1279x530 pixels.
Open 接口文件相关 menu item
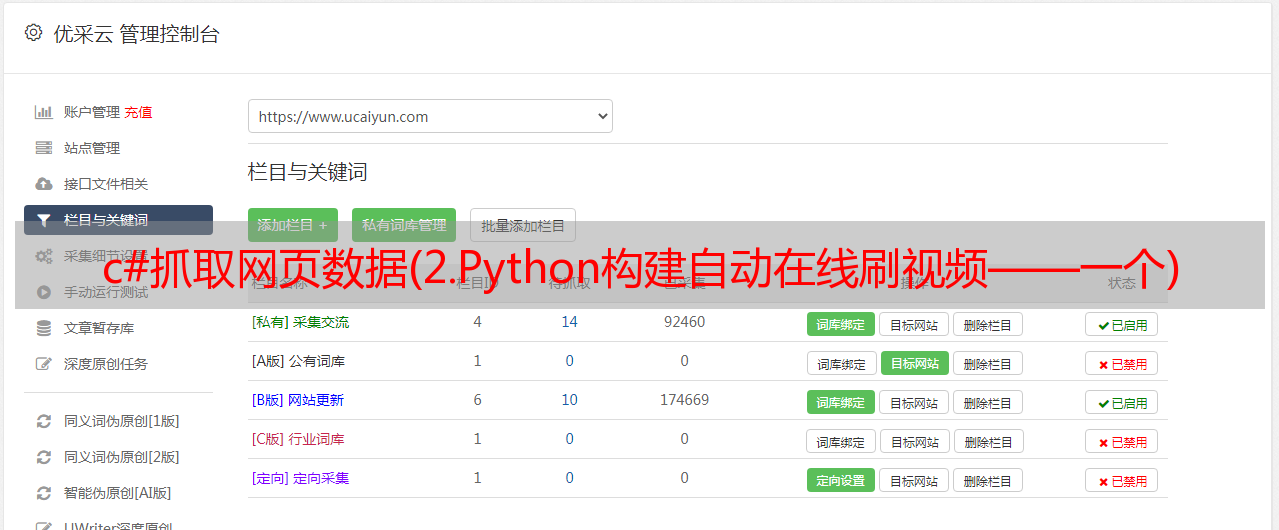pyautogui.click(x=106, y=184)
